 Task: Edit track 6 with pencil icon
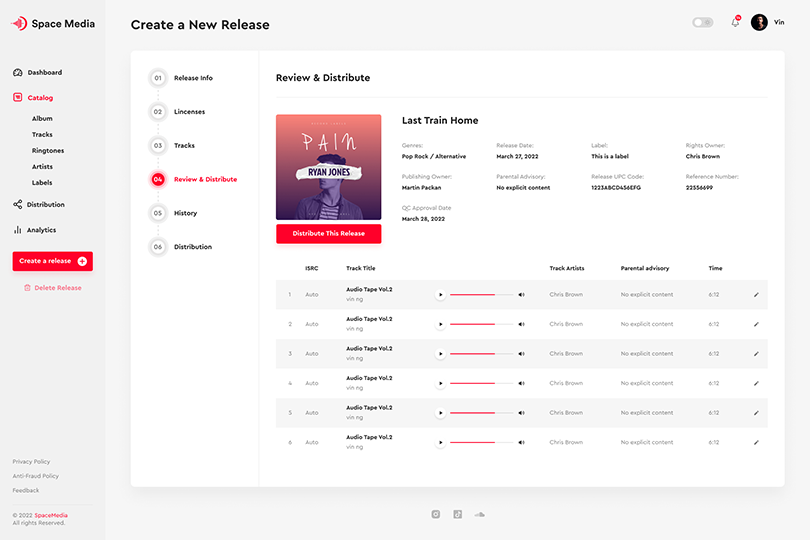(x=756, y=442)
